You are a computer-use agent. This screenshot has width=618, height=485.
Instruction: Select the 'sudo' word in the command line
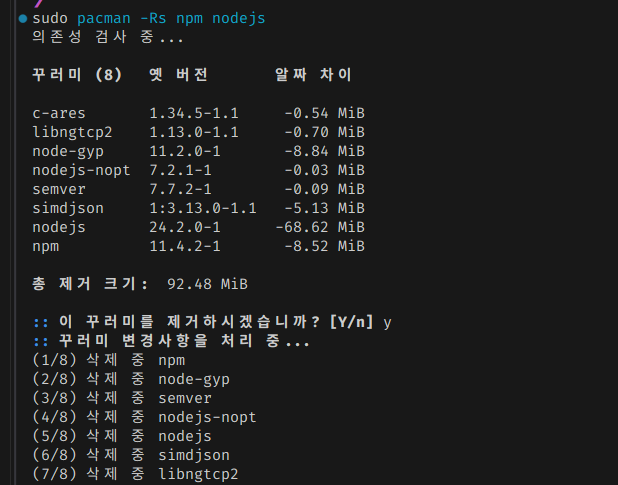point(50,19)
